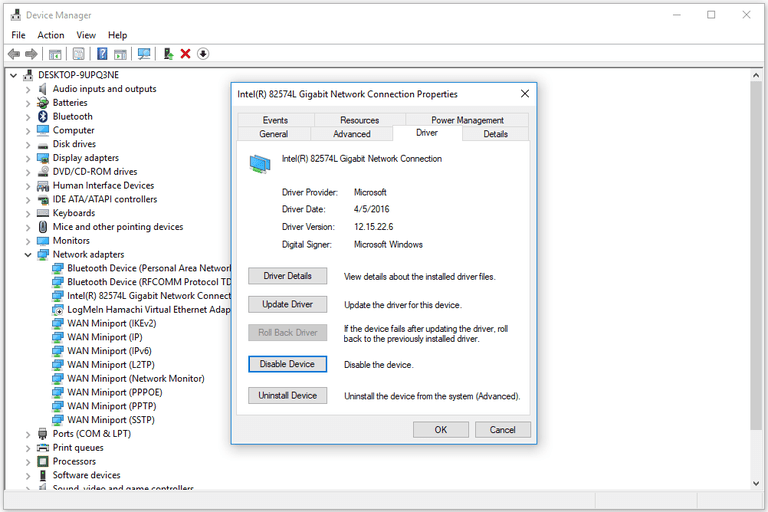This screenshot has width=768, height=512.
Task: Click the Device Manager title bar icon
Action: 16,15
